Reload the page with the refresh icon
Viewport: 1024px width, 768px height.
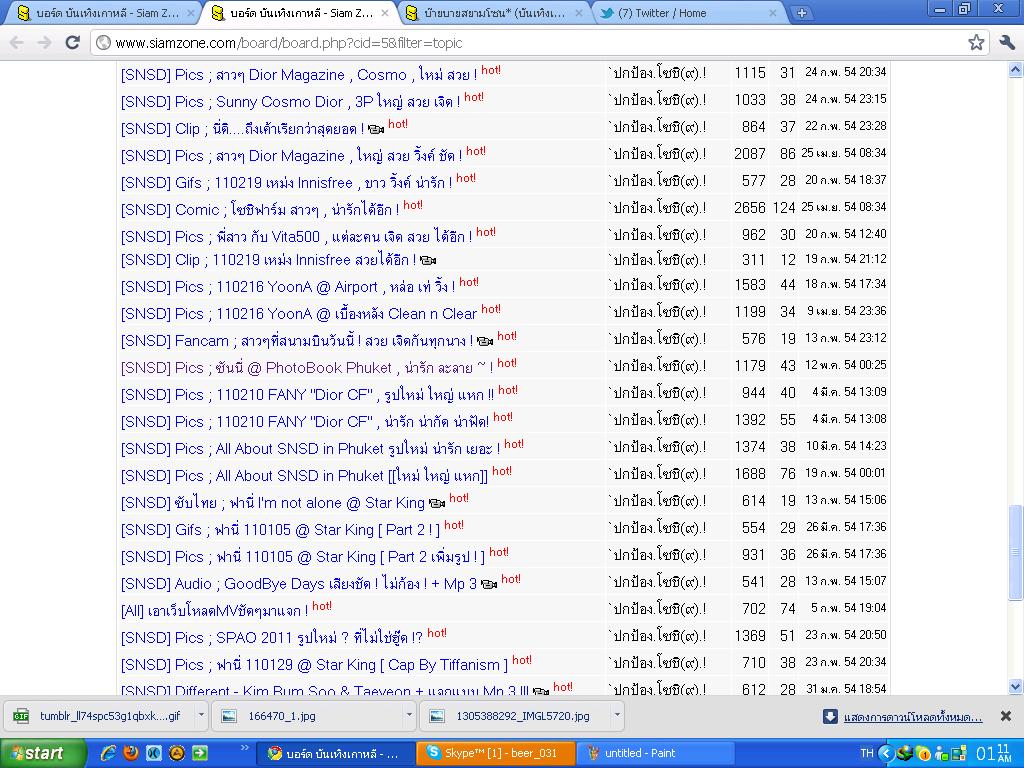coord(72,42)
